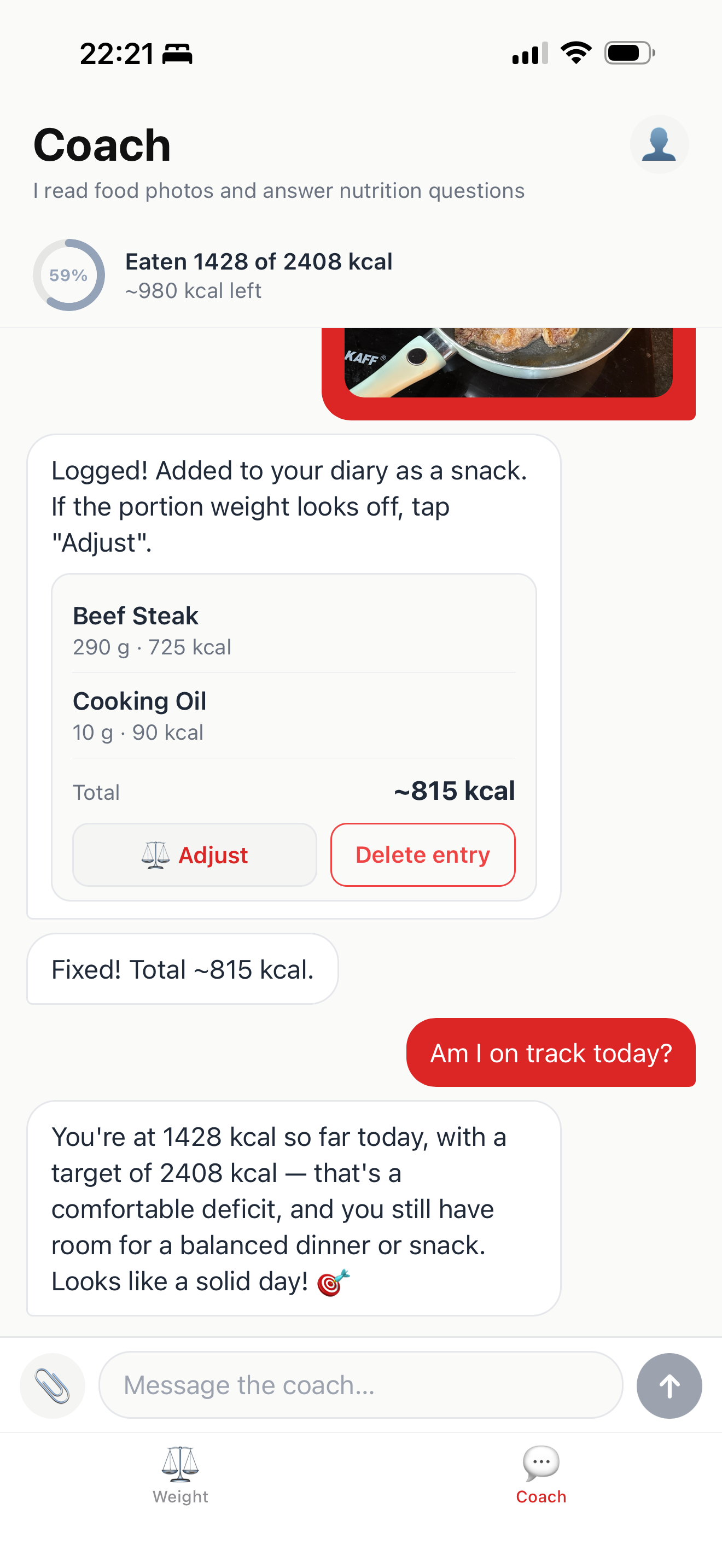Tap the Coach tab label
Viewport: 722px width, 1568px height.
click(541, 1497)
